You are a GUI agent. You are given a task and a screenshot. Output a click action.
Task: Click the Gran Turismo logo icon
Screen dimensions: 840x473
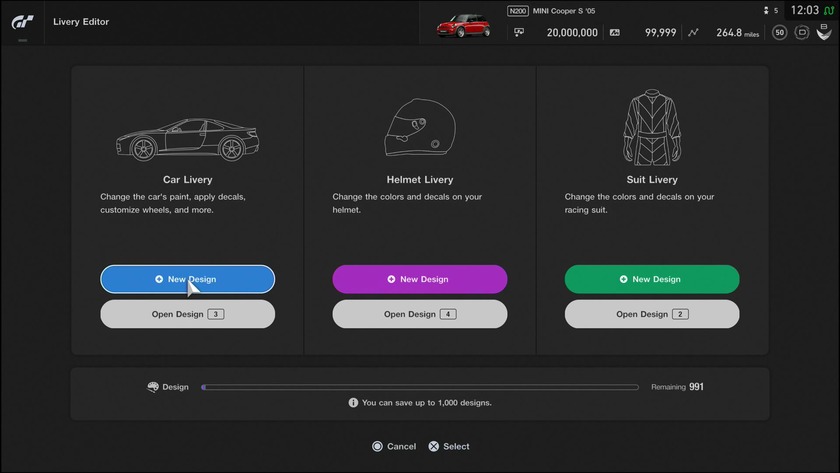pyautogui.click(x=22, y=21)
